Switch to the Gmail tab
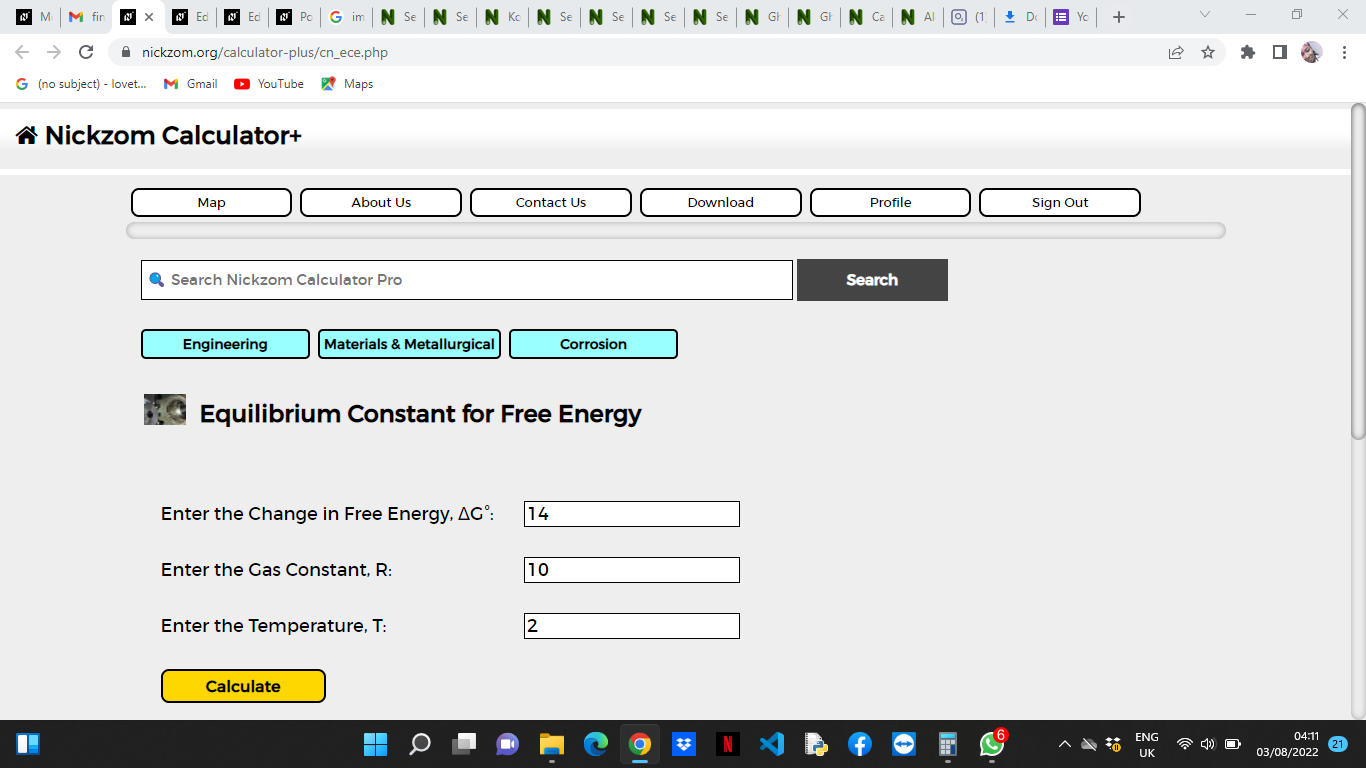Viewport: 1366px width, 768px height. click(86, 17)
